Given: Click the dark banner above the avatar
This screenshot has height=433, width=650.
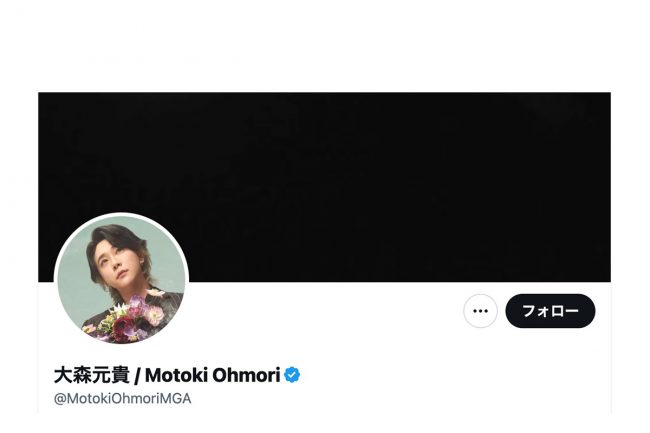Looking at the screenshot, I should coord(324,187).
